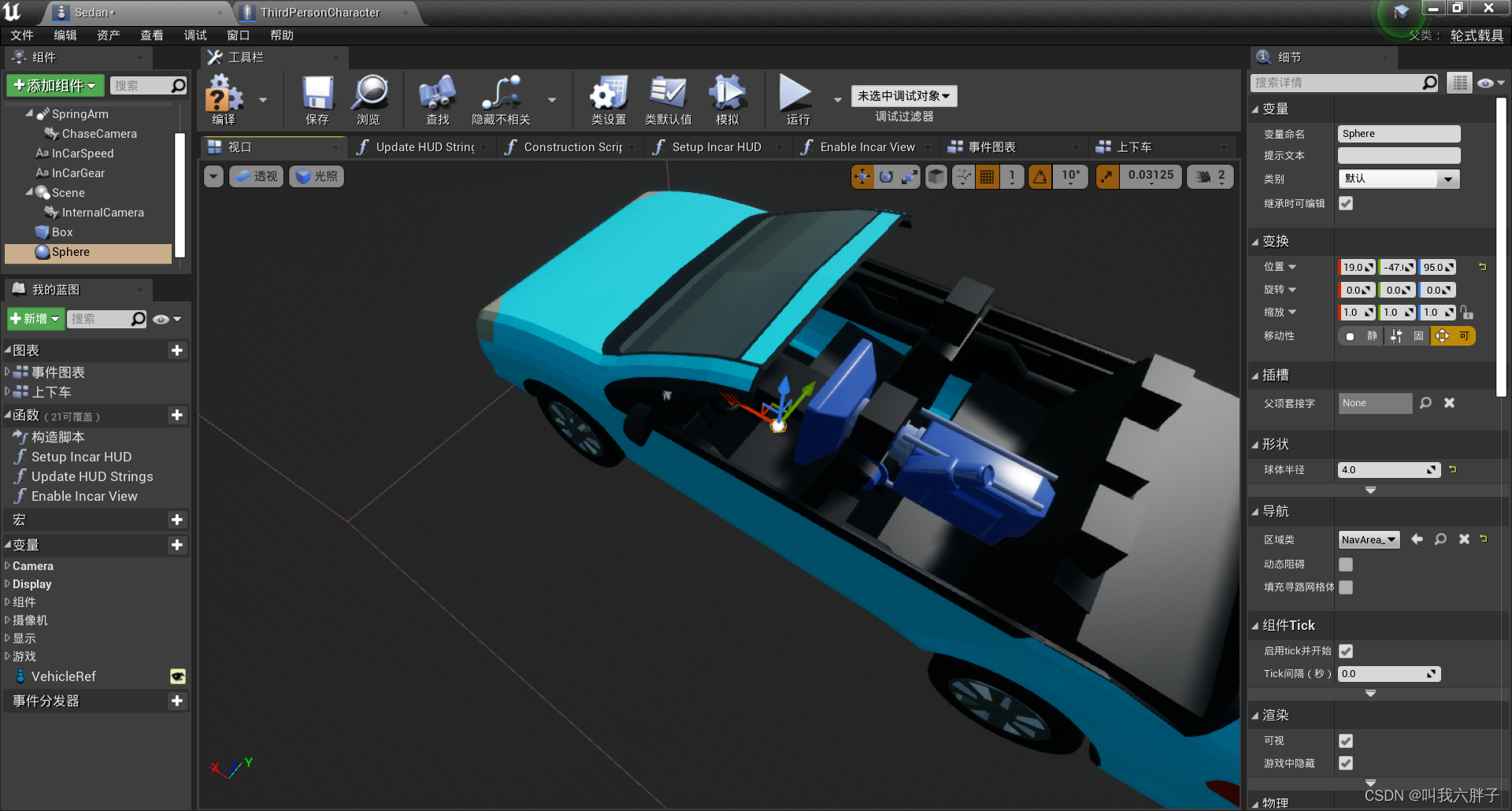Image resolution: width=1512 pixels, height=811 pixels.
Task: Toggle 启用tick并开始 checkbox
Action: pos(1346,651)
